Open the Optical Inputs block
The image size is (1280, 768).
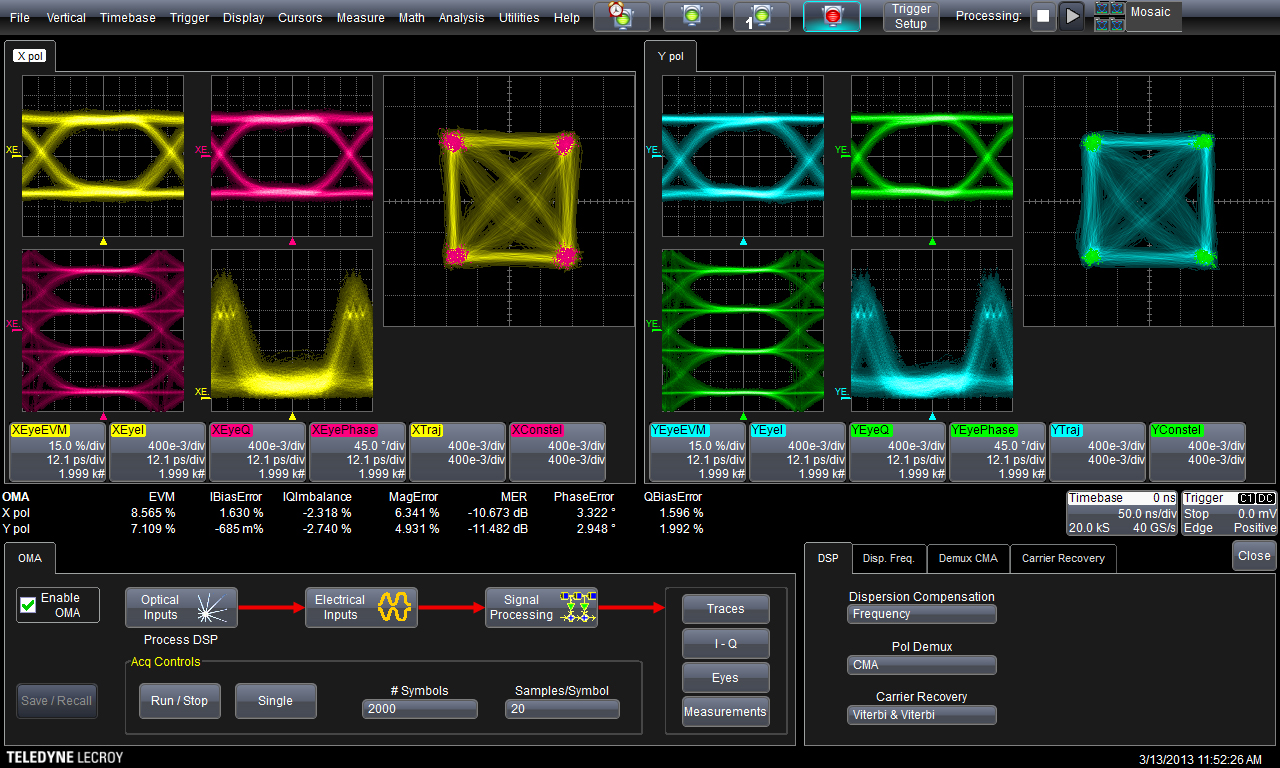[x=181, y=608]
